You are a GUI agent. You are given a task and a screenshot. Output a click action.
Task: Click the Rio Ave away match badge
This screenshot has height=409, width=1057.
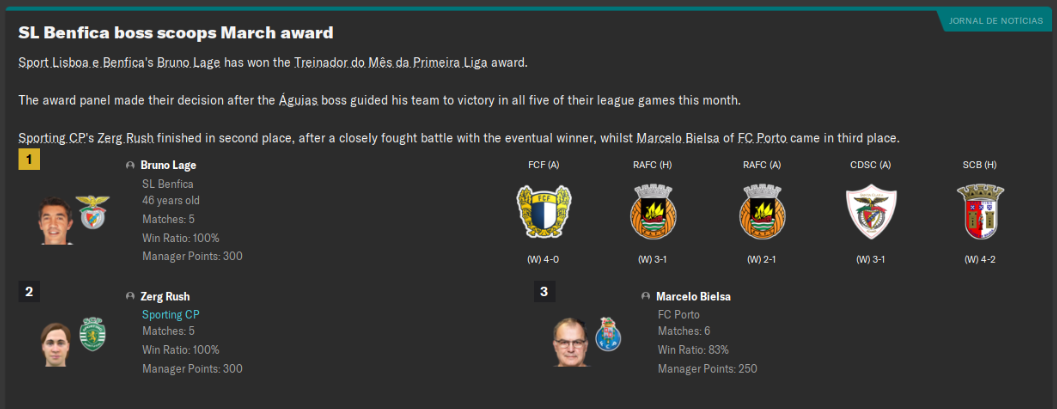761,211
